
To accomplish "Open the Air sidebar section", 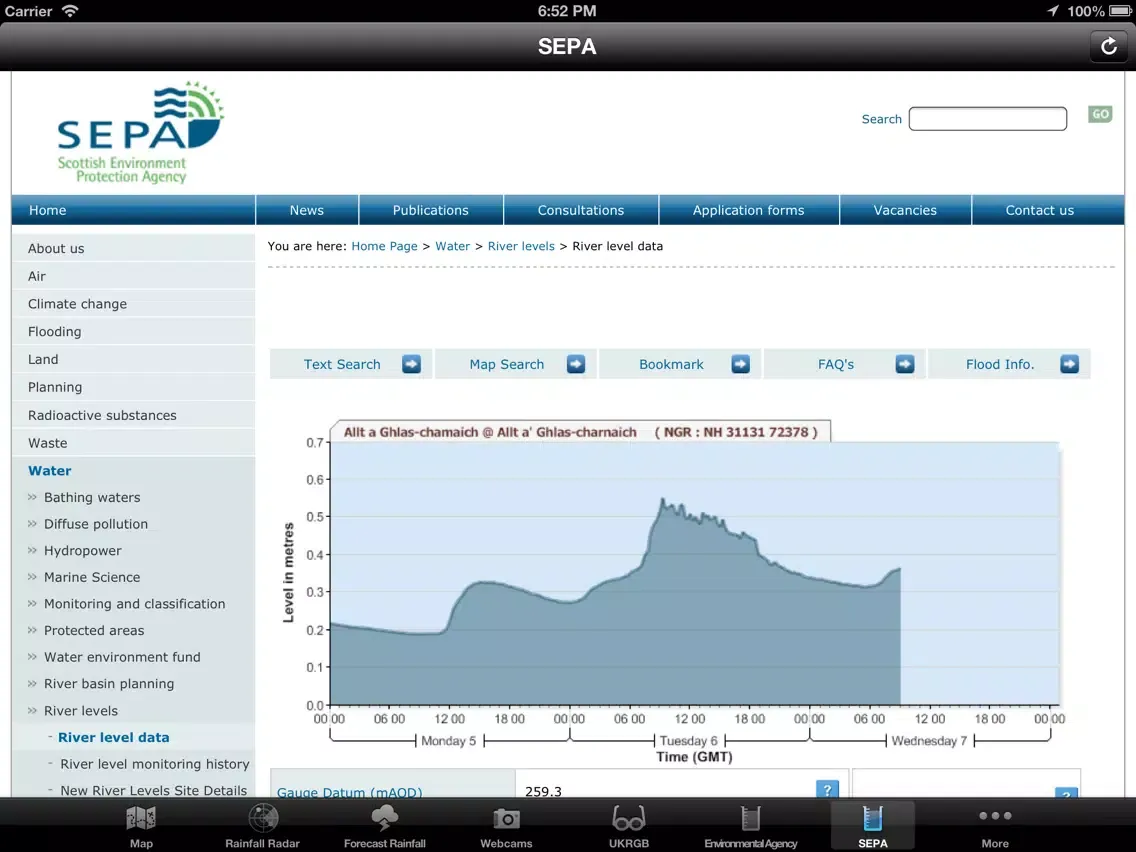I will click(x=133, y=276).
